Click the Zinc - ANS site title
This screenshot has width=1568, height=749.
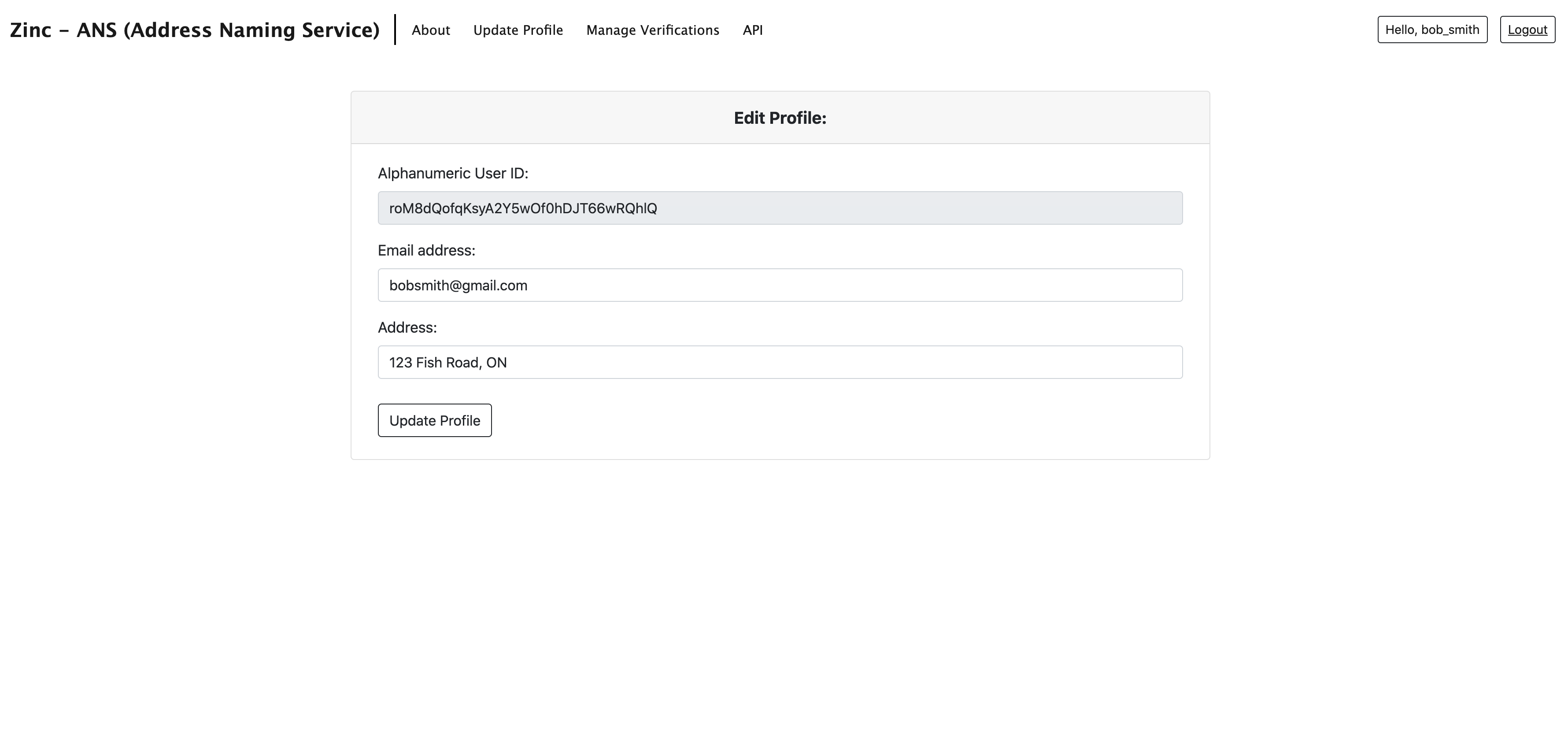[195, 30]
